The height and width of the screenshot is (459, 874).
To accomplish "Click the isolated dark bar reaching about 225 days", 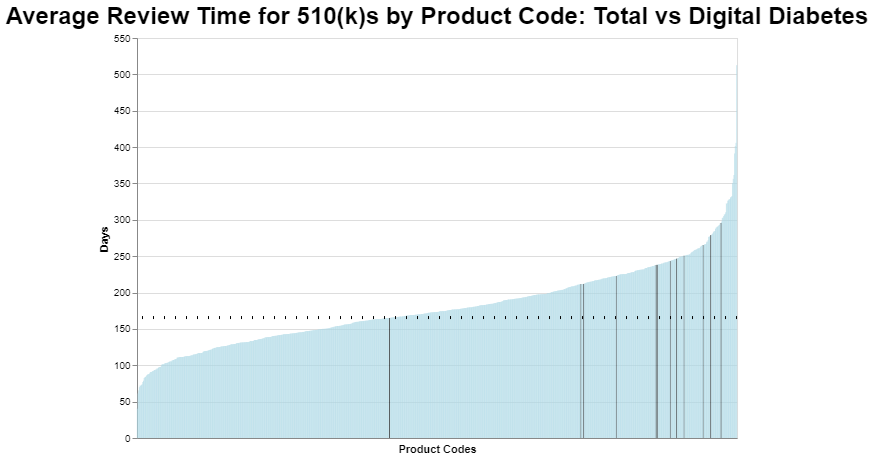I will pyautogui.click(x=616, y=360).
